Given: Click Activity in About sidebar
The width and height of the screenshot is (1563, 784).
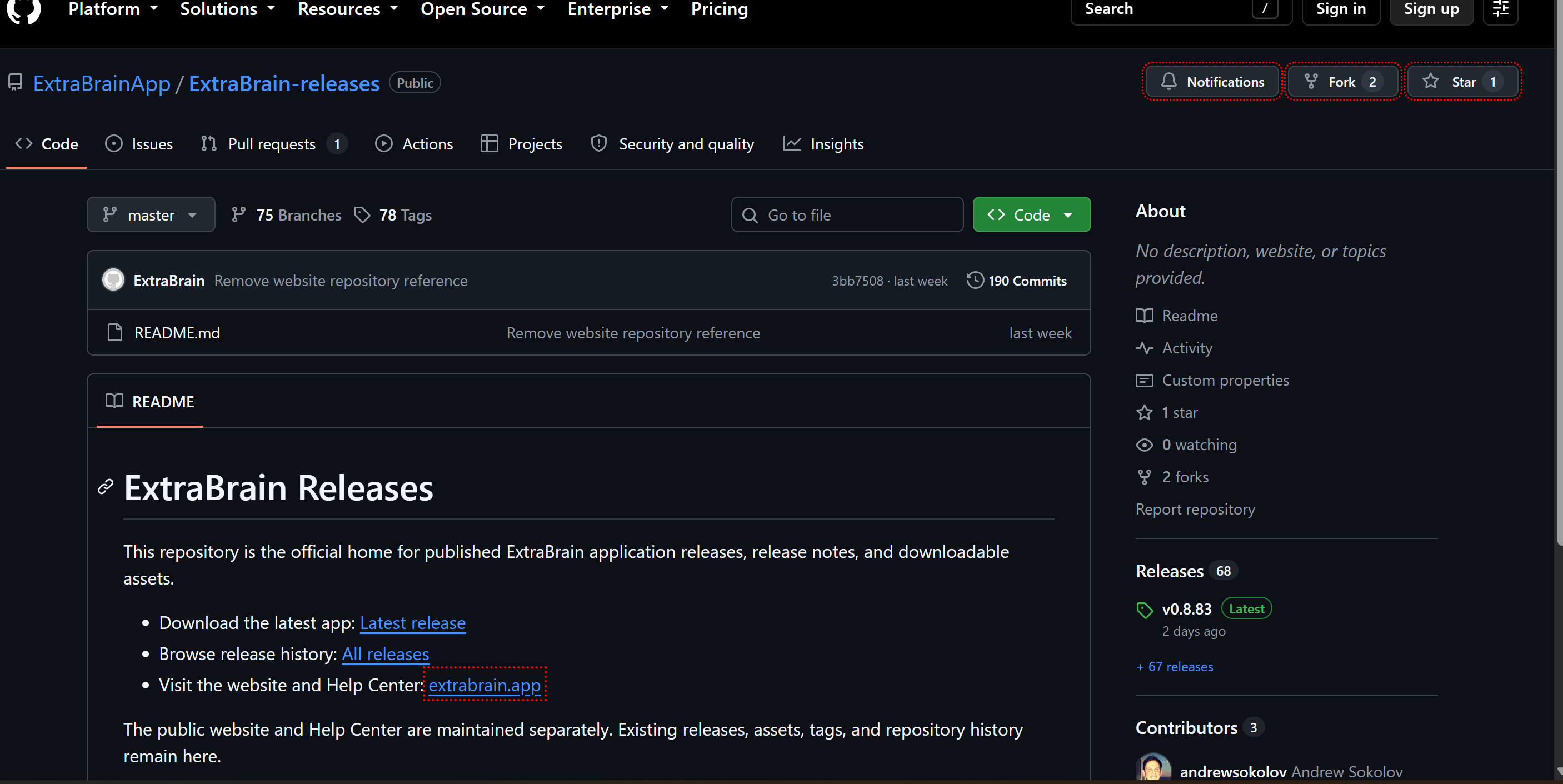Looking at the screenshot, I should click(1174, 348).
